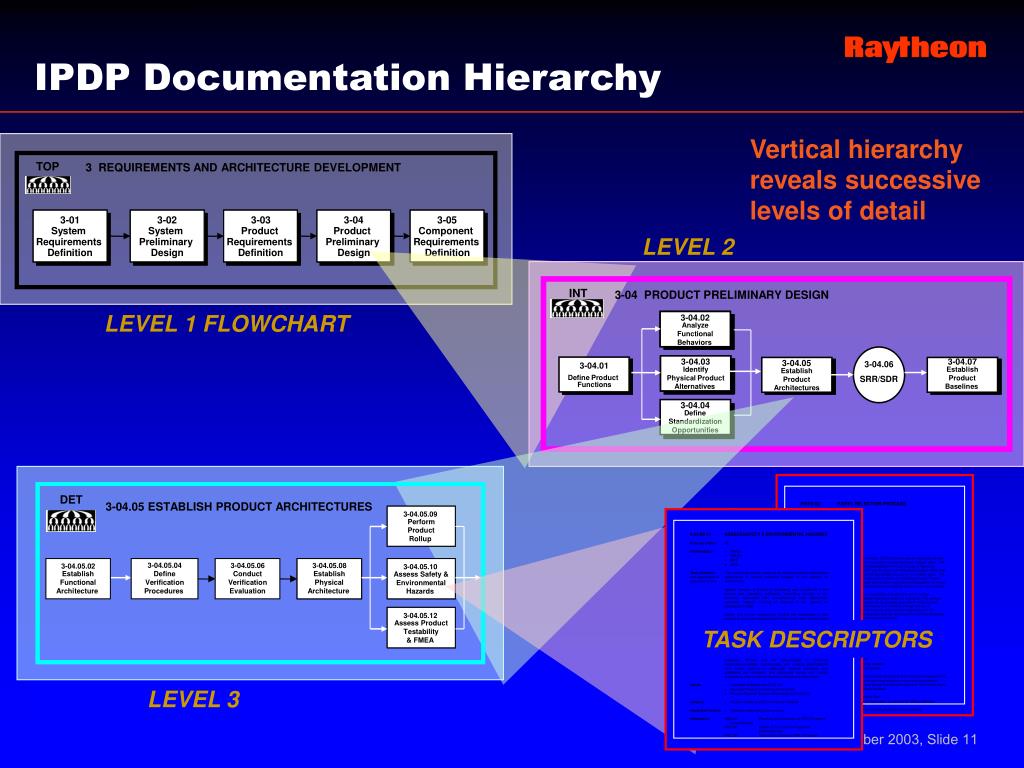Click 3-04.05.08 Establish Physical Architecture box
1024x768 pixels.
point(329,579)
